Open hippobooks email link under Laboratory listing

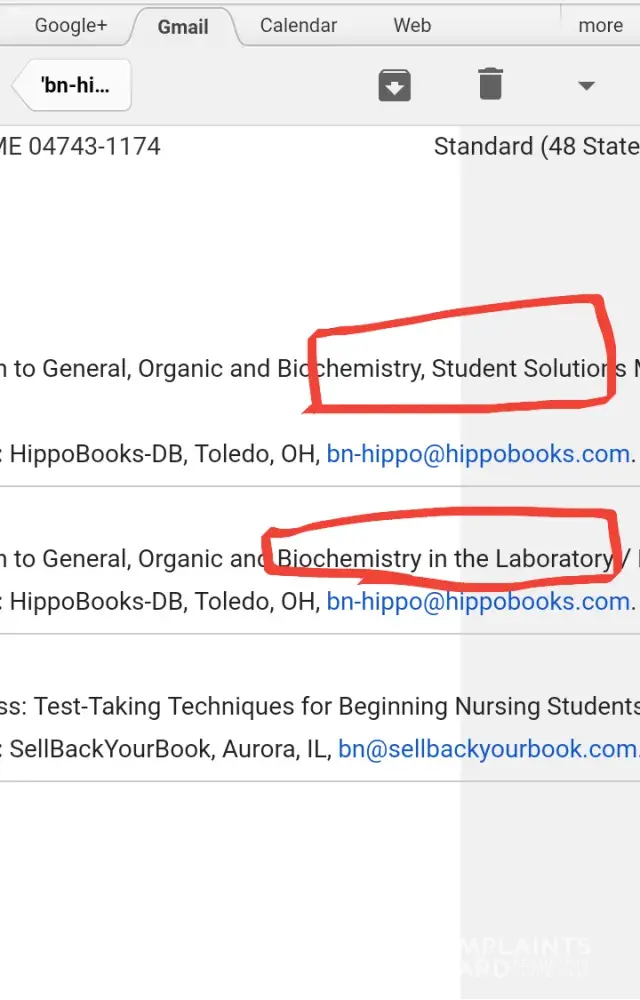click(478, 602)
